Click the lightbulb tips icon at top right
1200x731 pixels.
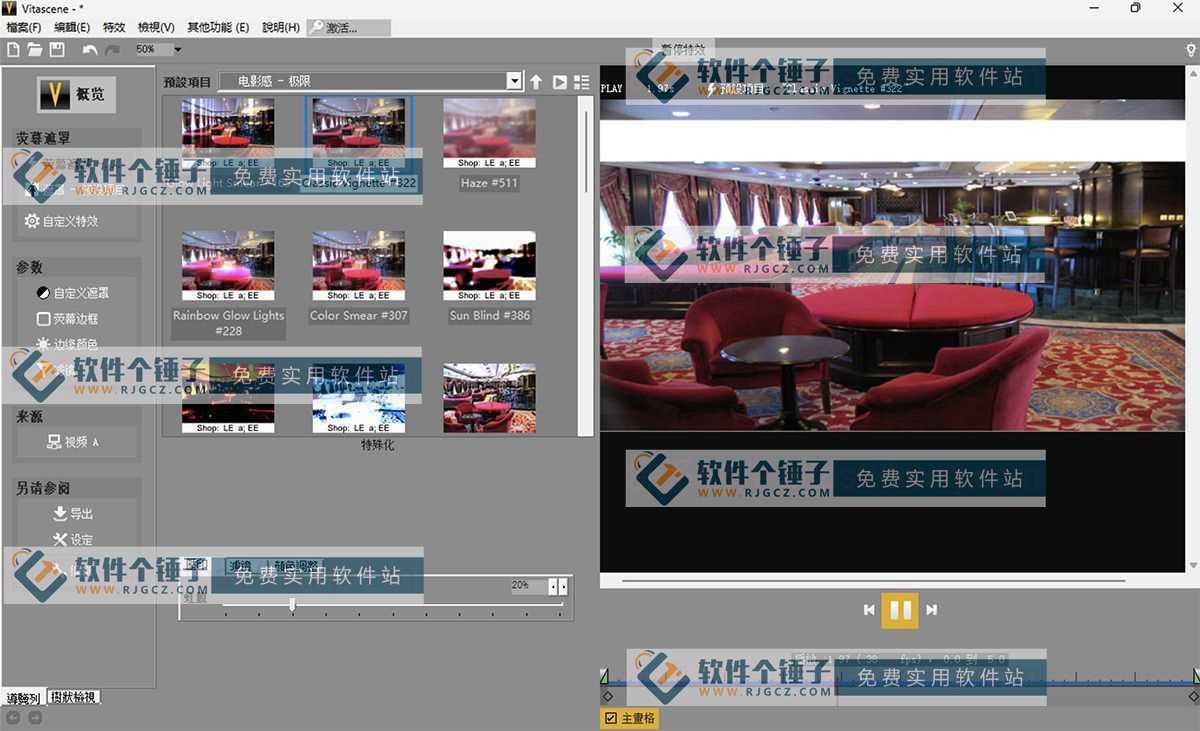click(1190, 49)
